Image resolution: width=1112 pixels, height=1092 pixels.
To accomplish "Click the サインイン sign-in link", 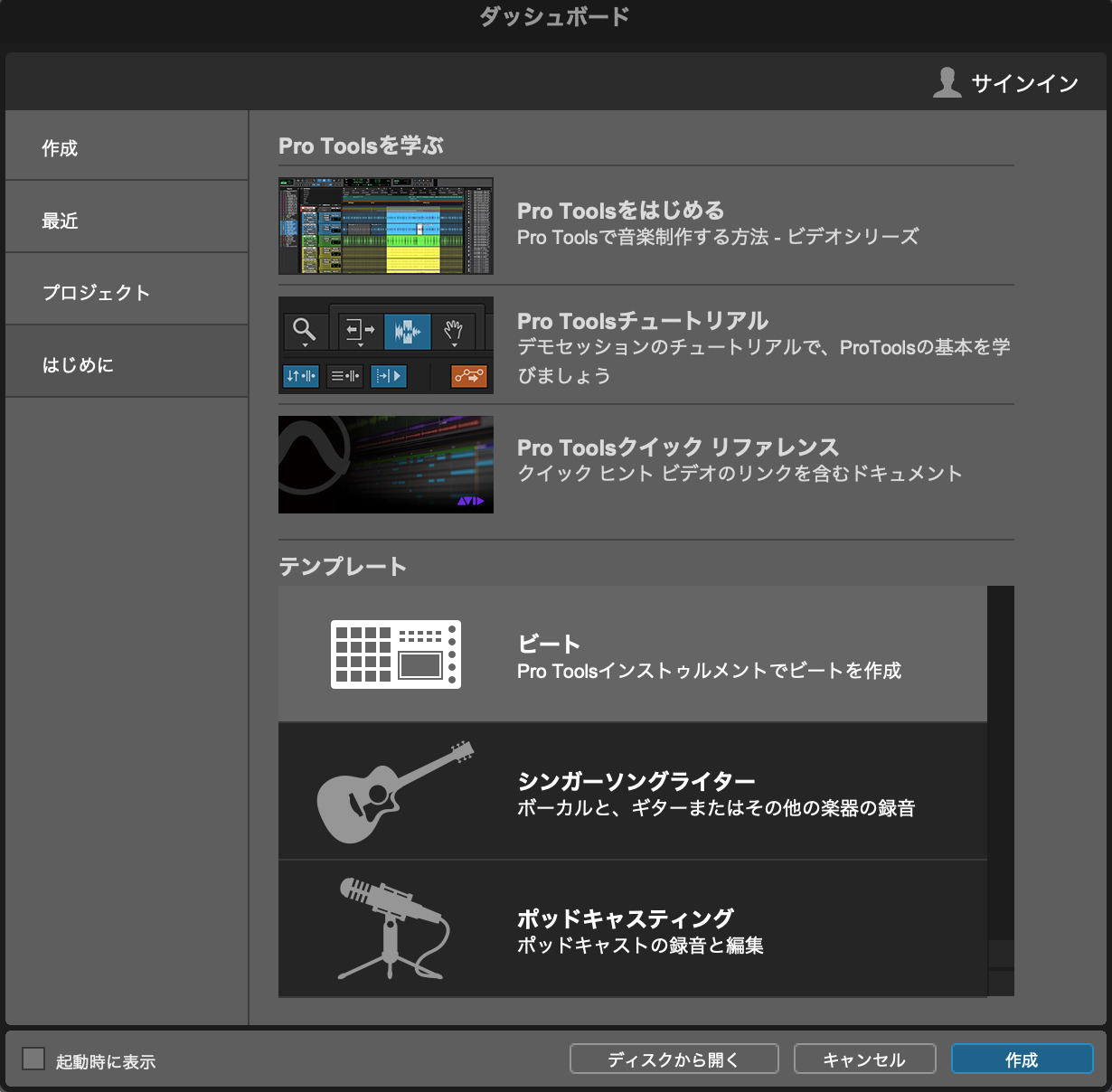I will tap(1024, 84).
